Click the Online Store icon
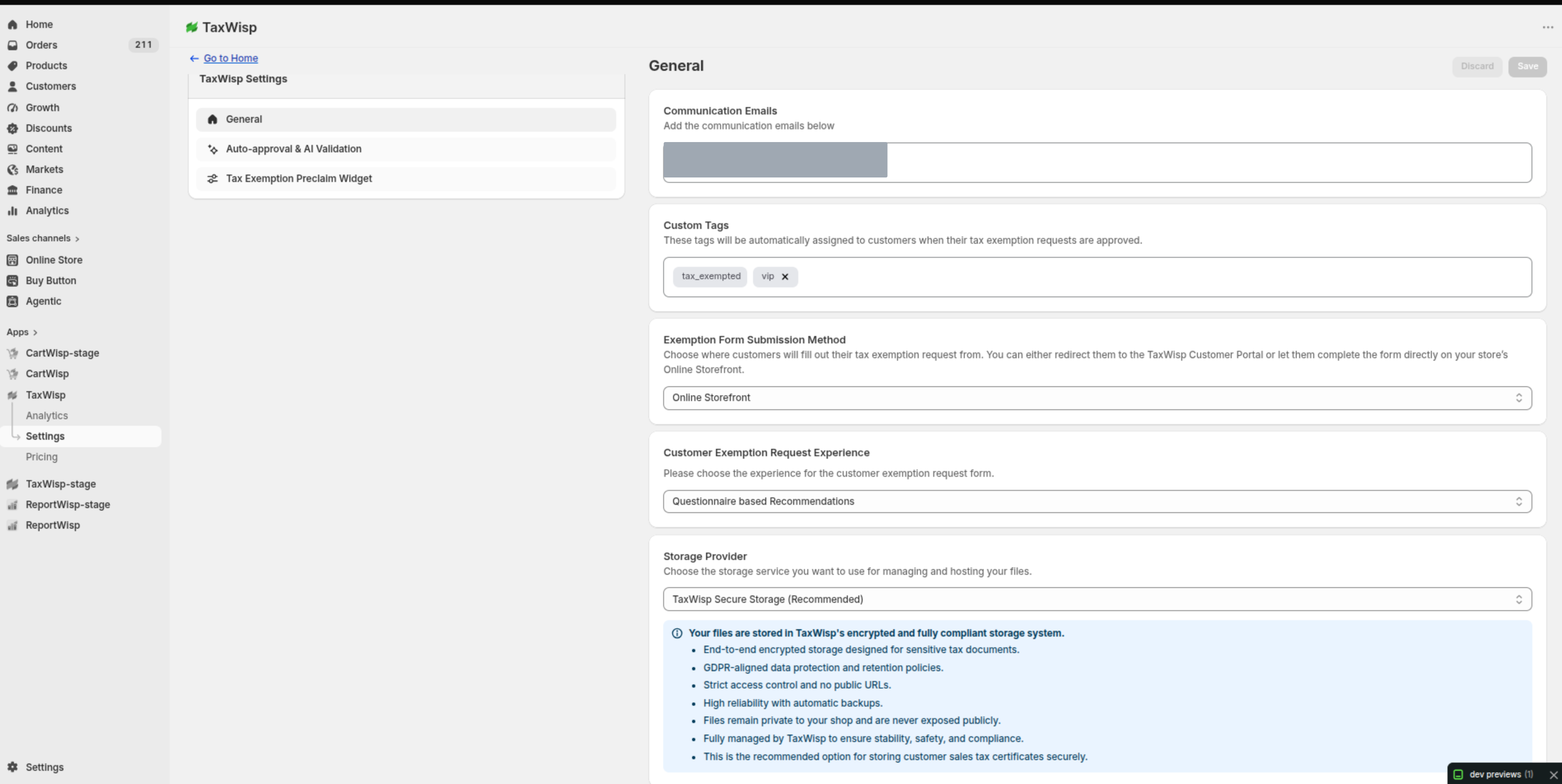1562x784 pixels. (12, 259)
